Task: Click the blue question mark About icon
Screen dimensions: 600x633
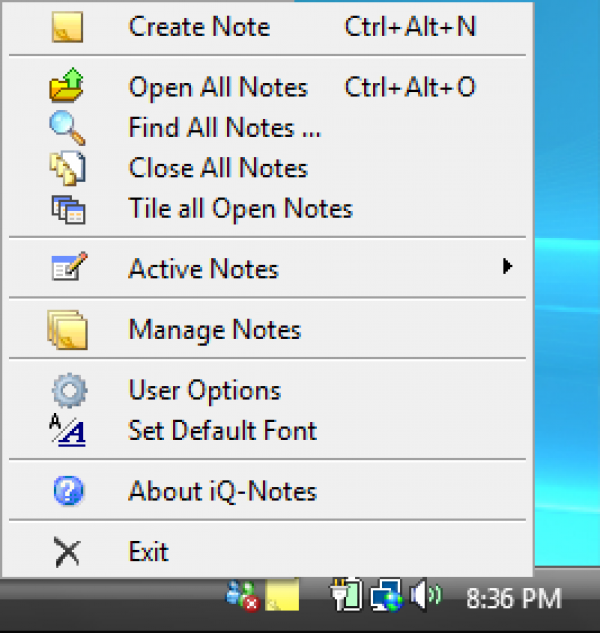Action: (x=68, y=491)
